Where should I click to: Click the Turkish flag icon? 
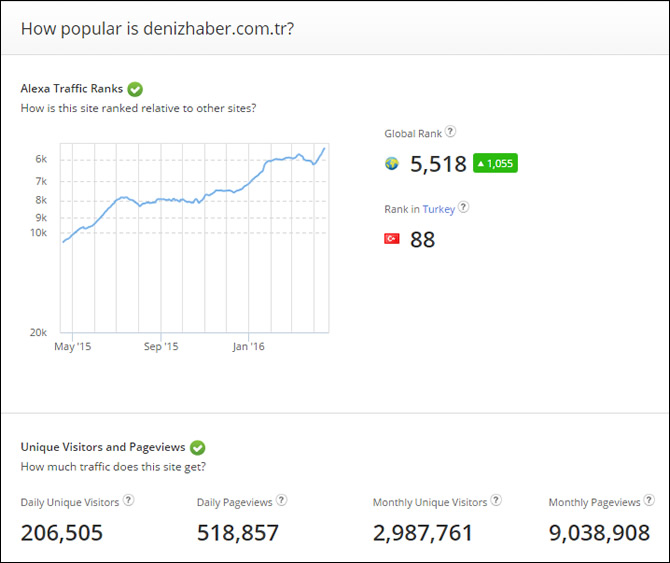pyautogui.click(x=392, y=239)
